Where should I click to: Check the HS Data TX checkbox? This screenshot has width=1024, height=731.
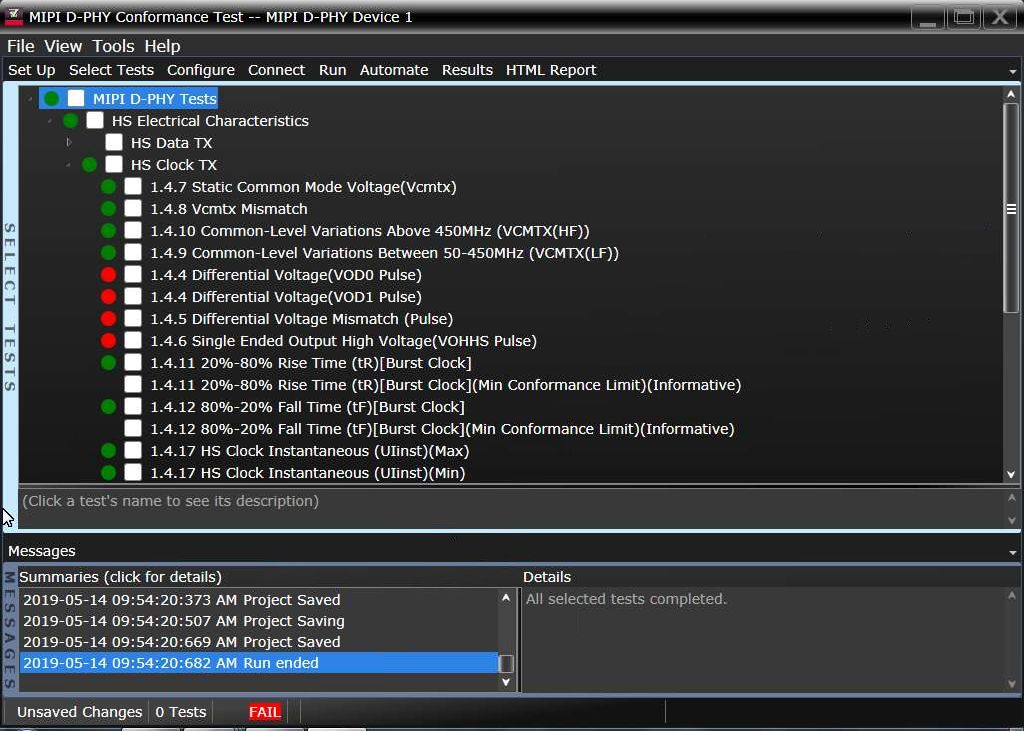[114, 143]
